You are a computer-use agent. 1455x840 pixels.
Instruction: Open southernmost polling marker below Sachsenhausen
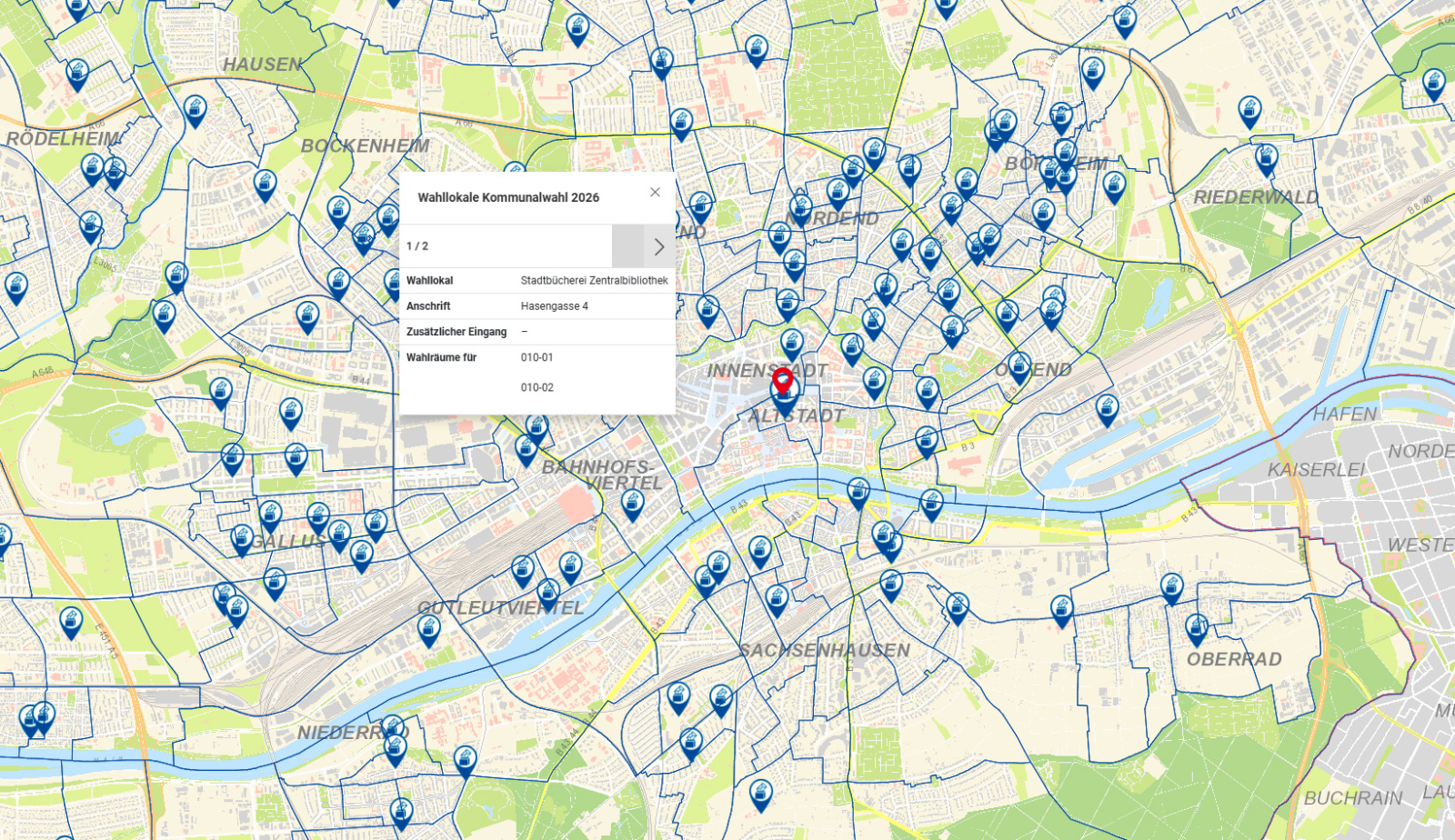pos(761,795)
